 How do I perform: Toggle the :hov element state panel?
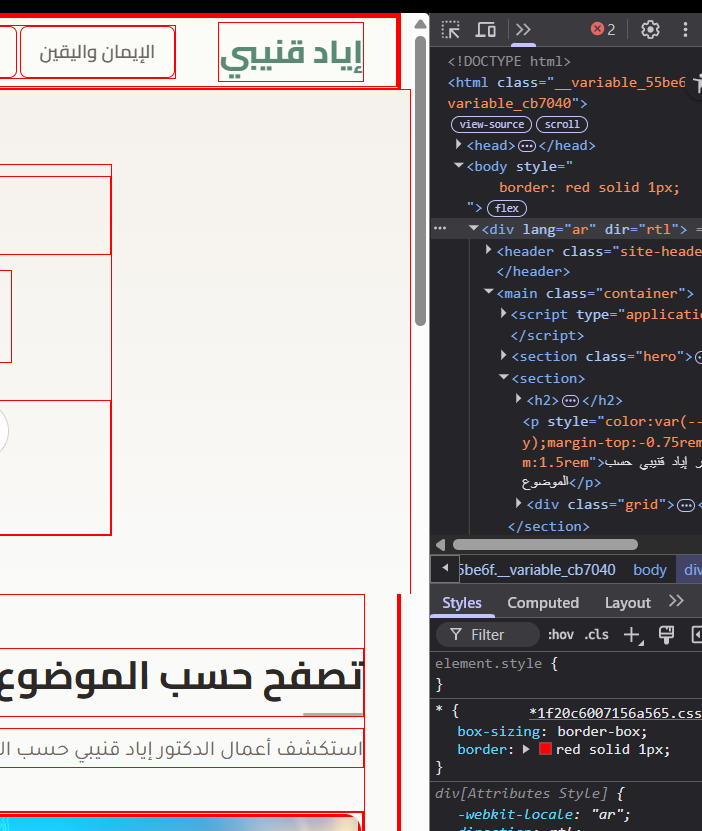pyautogui.click(x=561, y=634)
